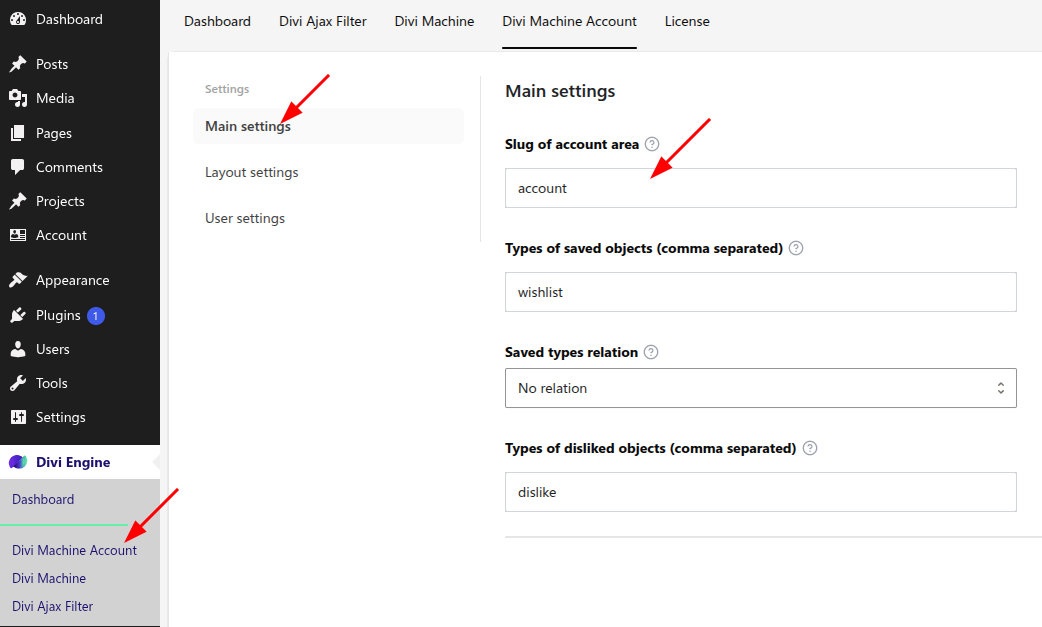1042x627 pixels.
Task: Open Tools in the sidebar
Action: (52, 383)
